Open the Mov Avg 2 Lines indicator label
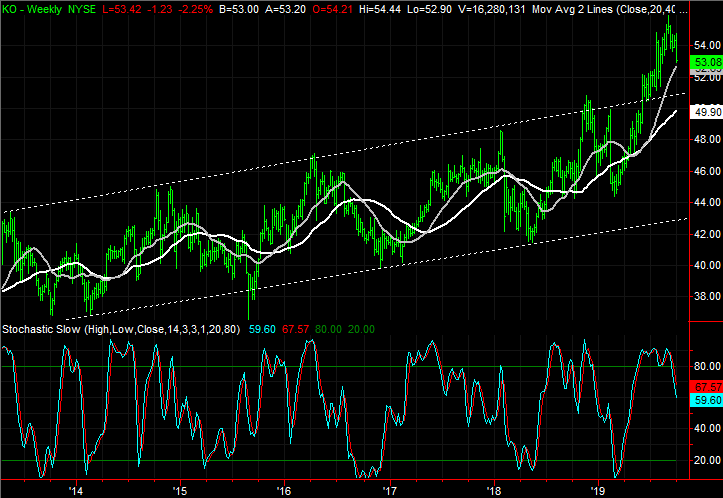 (610, 9)
